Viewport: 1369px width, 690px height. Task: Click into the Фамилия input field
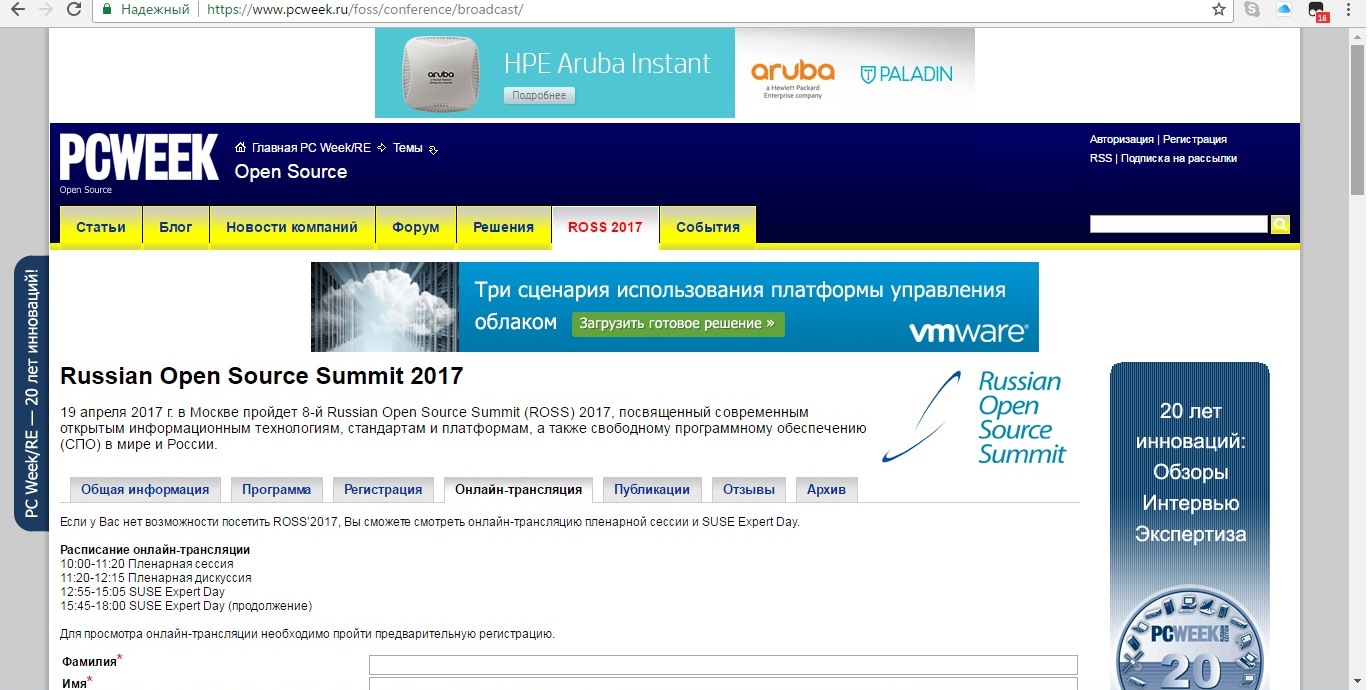[722, 665]
